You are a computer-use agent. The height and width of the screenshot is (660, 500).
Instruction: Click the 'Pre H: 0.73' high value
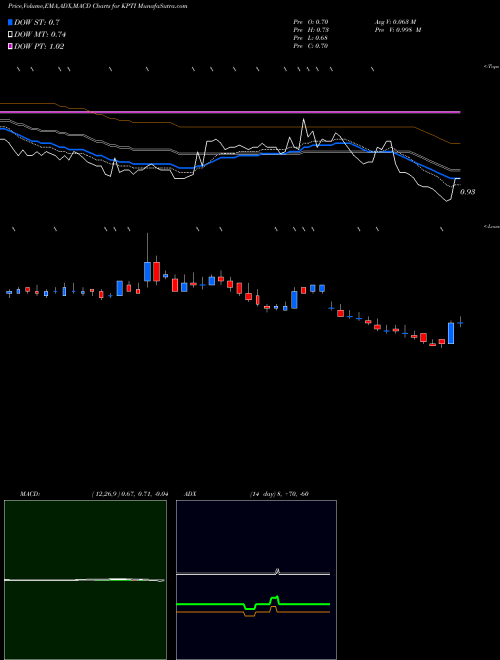[311, 30]
